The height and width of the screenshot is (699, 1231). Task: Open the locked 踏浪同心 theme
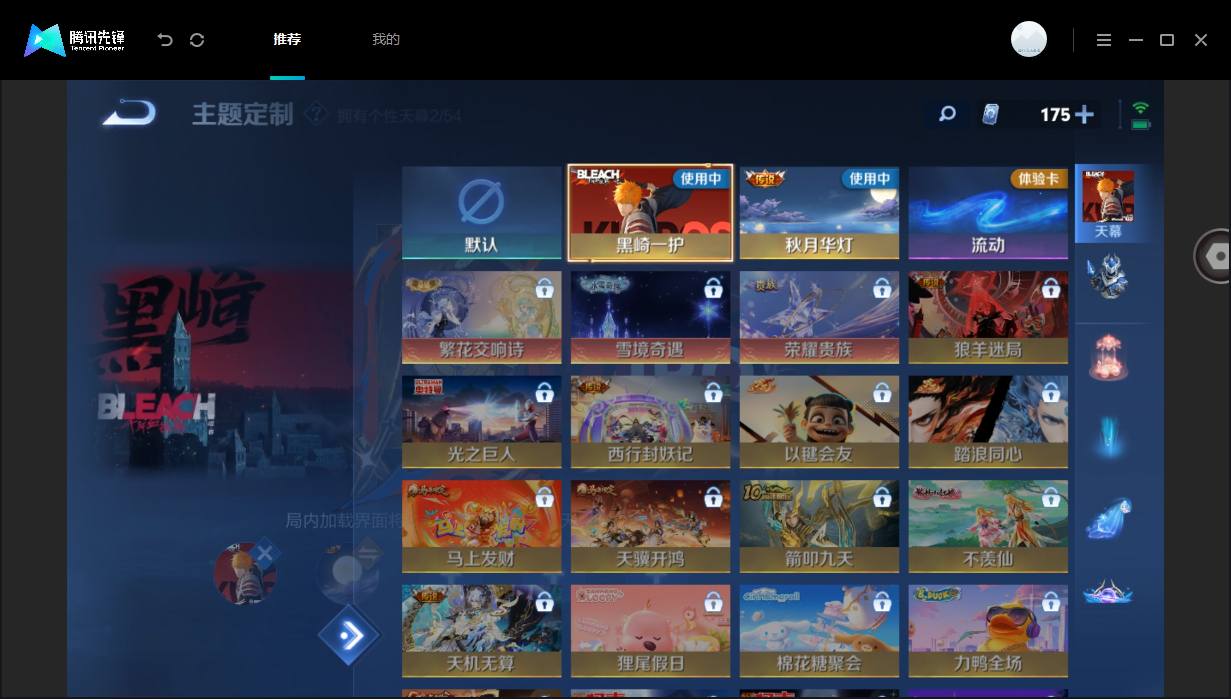(x=988, y=422)
